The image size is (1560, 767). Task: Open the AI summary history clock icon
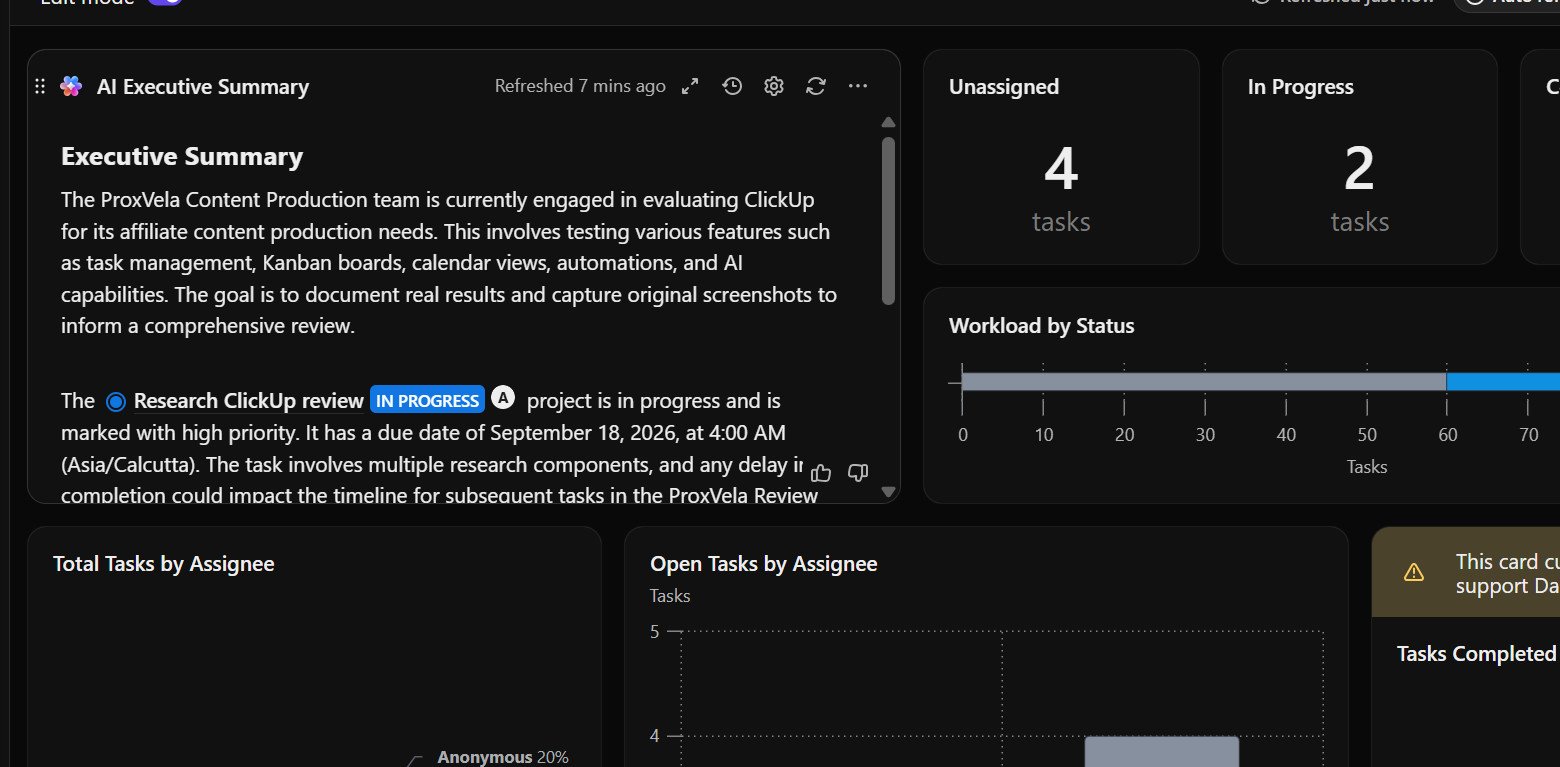point(732,87)
